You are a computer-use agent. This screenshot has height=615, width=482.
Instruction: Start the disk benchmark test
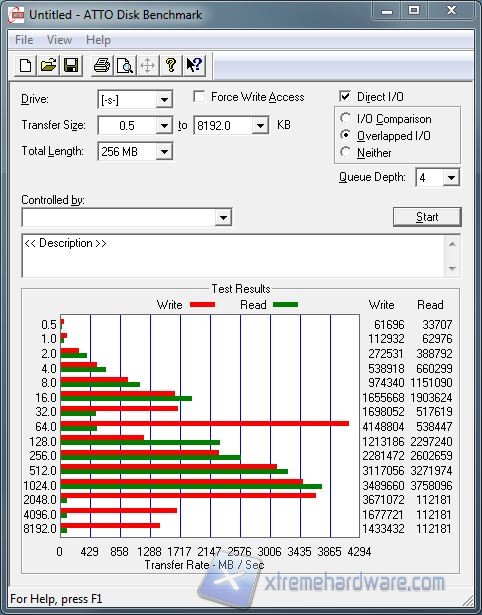pos(427,217)
